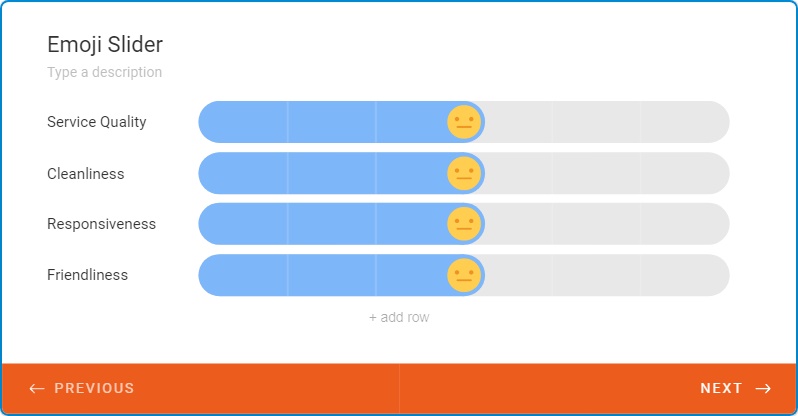Rename the Service Quality row label

tap(97, 122)
